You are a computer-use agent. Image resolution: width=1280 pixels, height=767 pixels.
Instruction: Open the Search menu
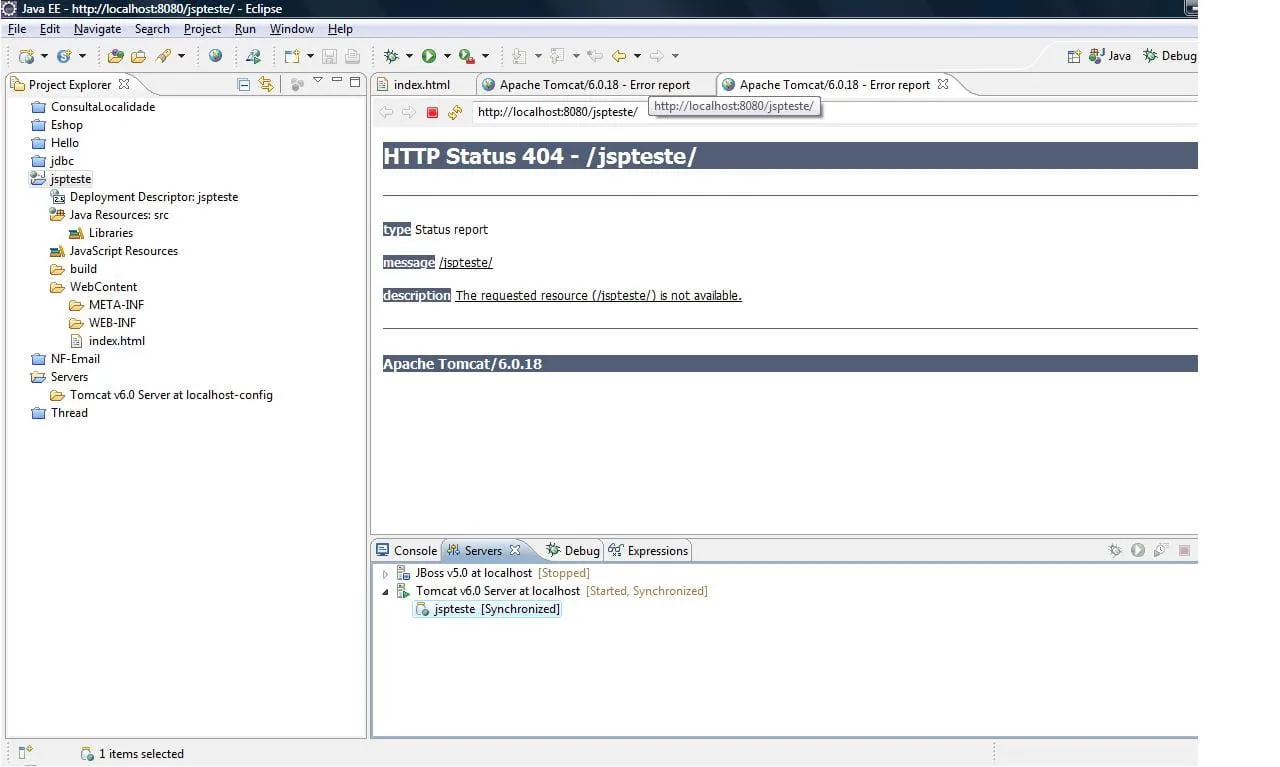coord(153,29)
